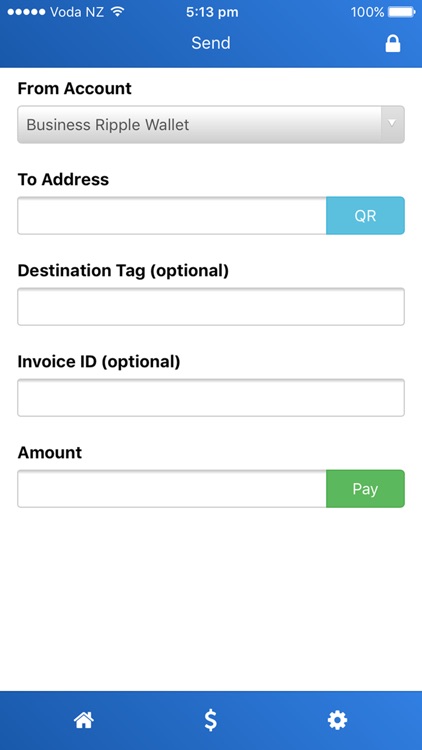Tap the 100% battery percentage text

click(367, 12)
